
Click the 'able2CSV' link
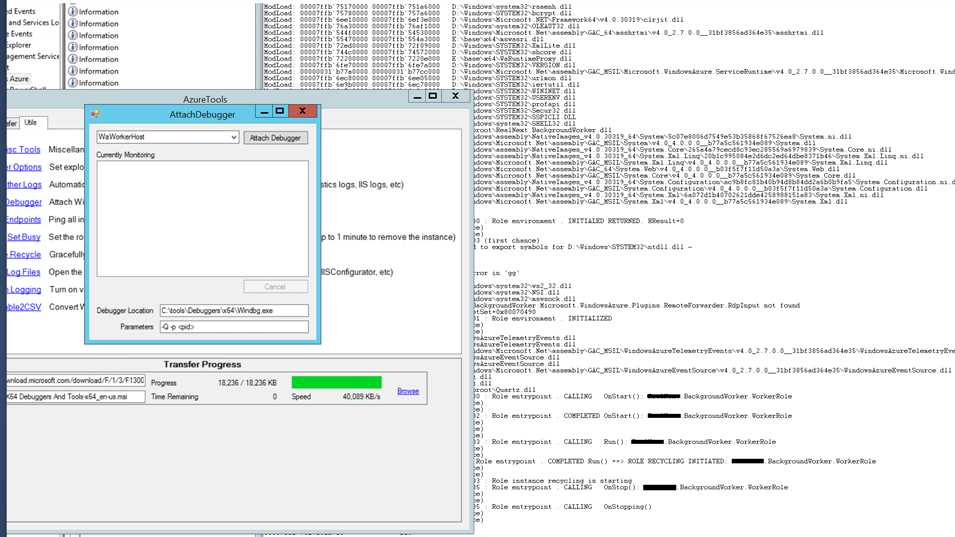click(x=24, y=307)
